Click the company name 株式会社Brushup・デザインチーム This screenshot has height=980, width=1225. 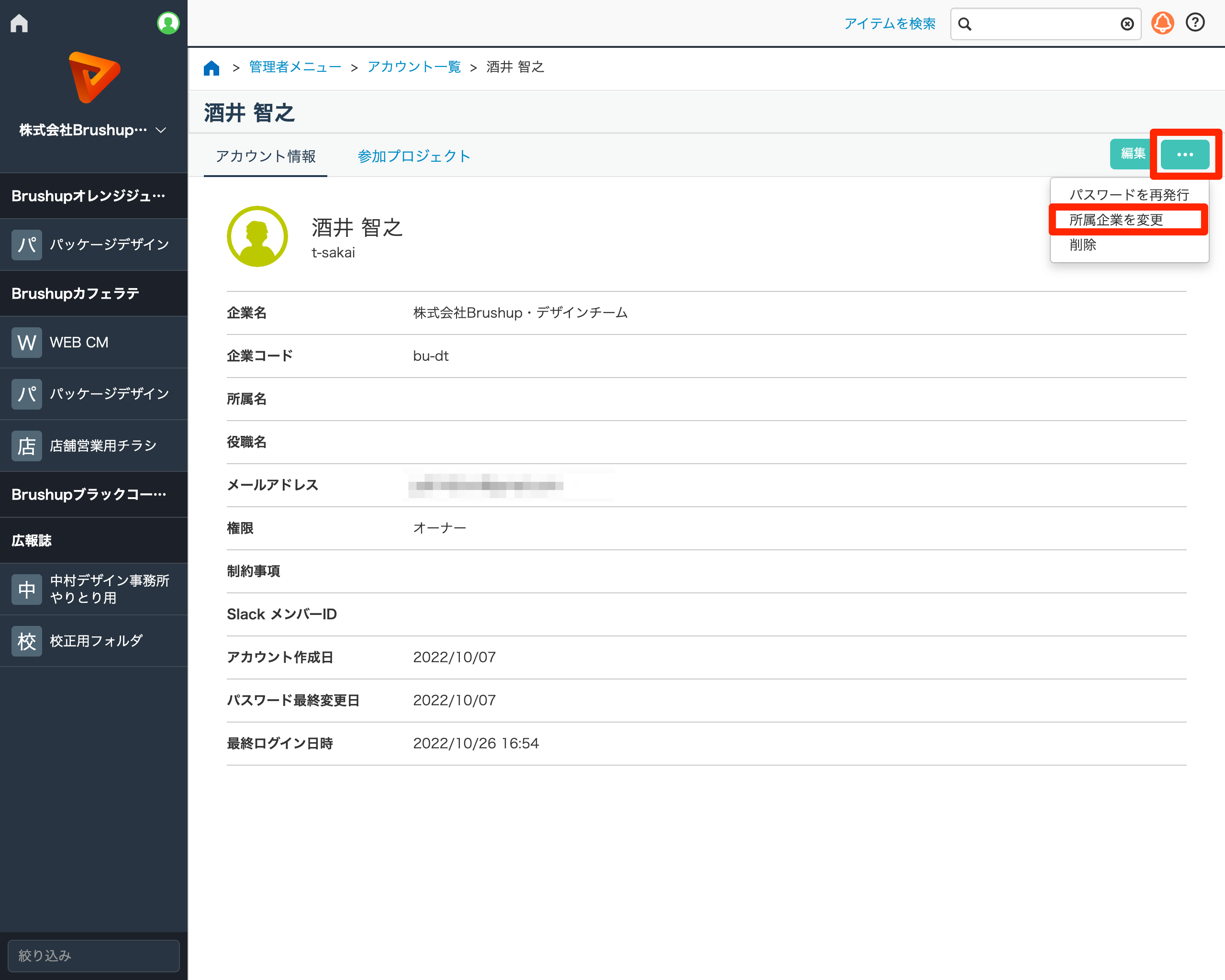520,313
